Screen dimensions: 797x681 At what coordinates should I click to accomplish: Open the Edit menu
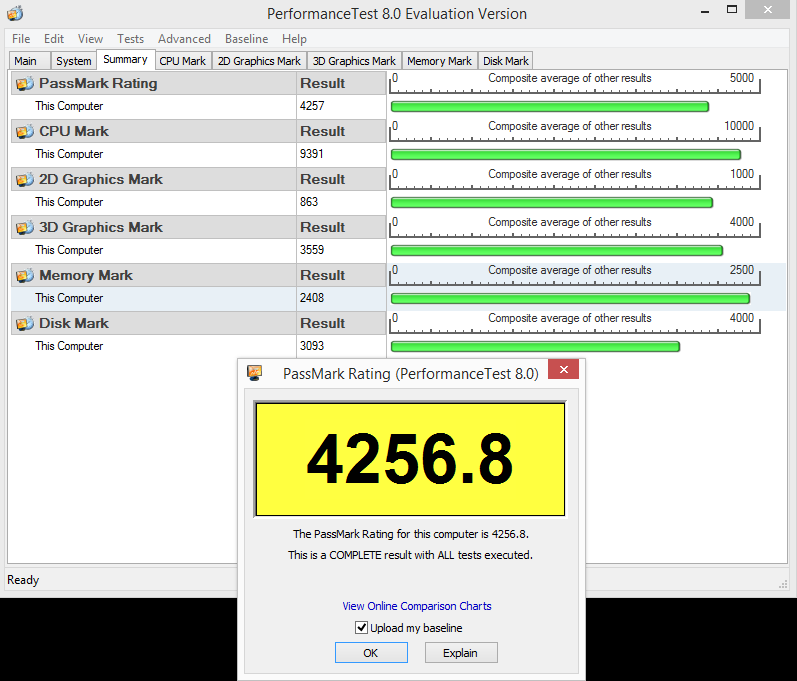coord(53,39)
